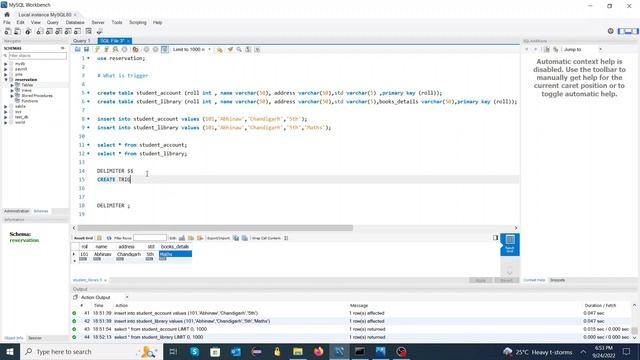This screenshot has height=360, width=640.
Task: Run Explain plan magnifier-lightning icon
Action: [x=116, y=49]
